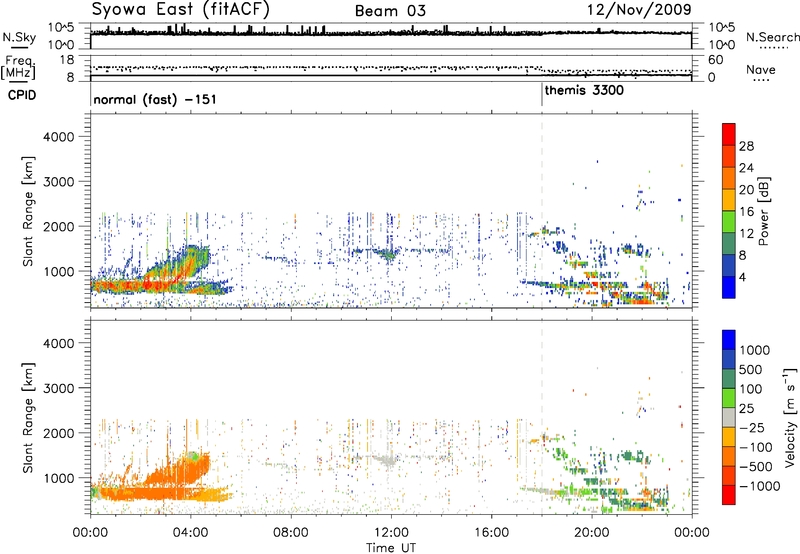The image size is (800, 554).
Task: Click the '08:00' time tick label
Action: [x=291, y=533]
